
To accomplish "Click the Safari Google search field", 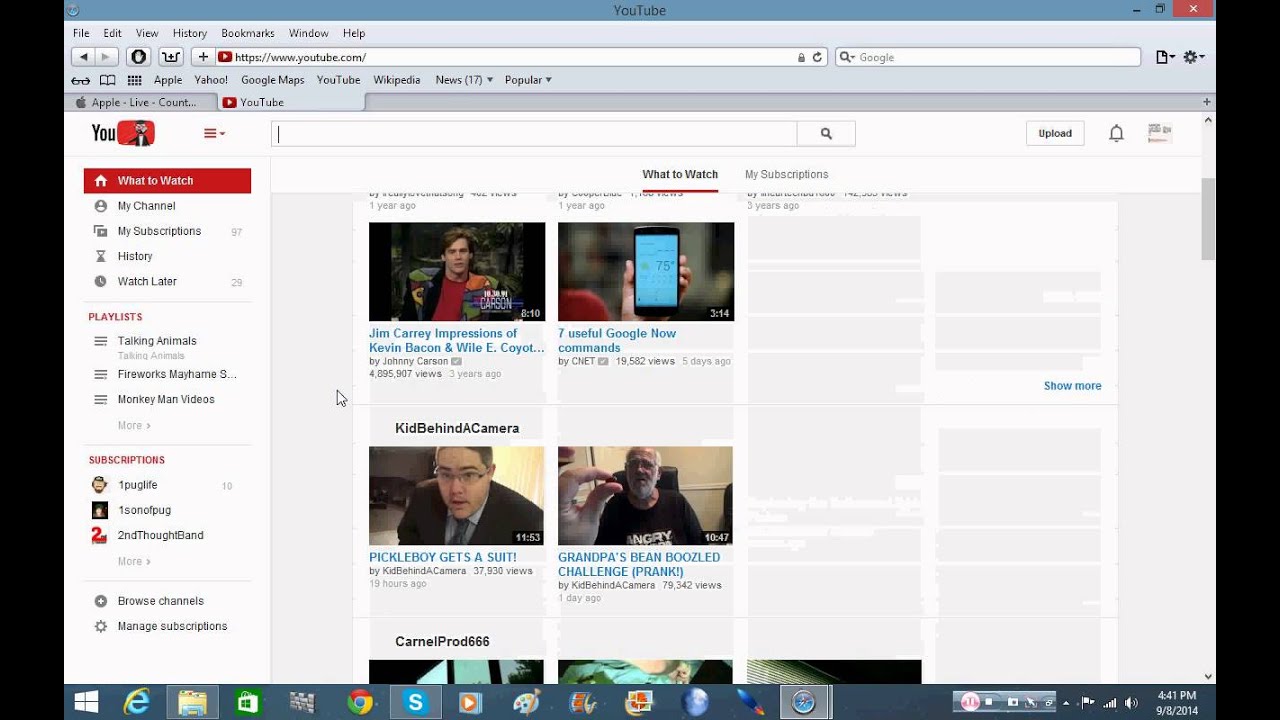I will pos(988,57).
